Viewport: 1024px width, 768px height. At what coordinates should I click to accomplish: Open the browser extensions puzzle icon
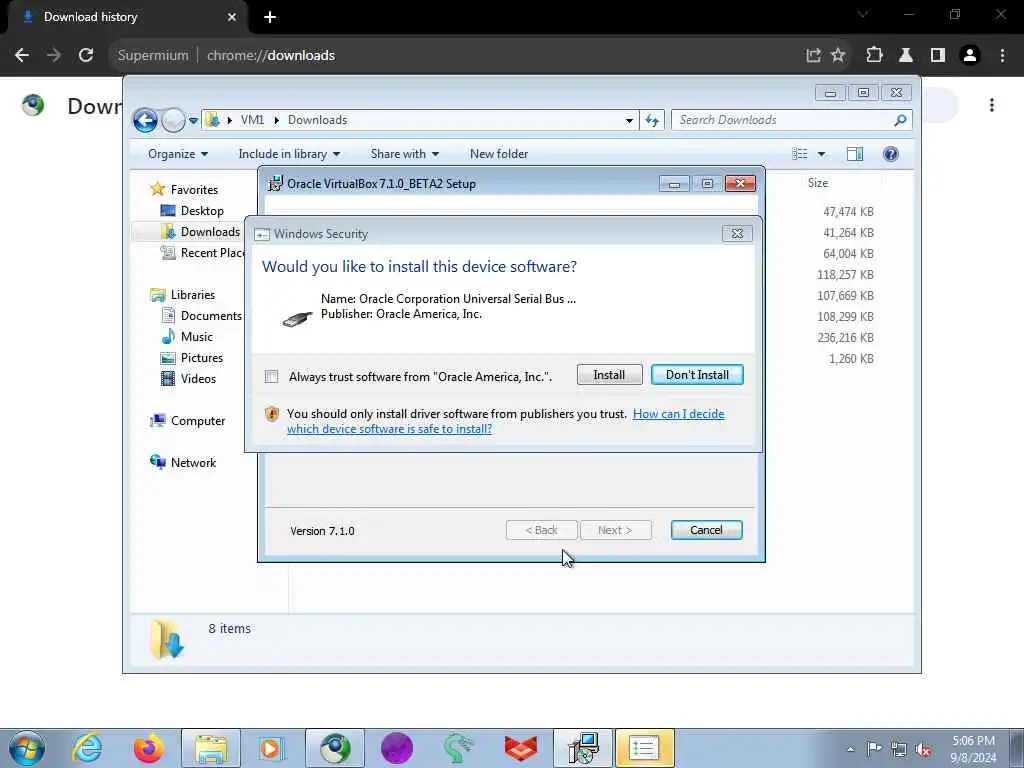click(874, 56)
